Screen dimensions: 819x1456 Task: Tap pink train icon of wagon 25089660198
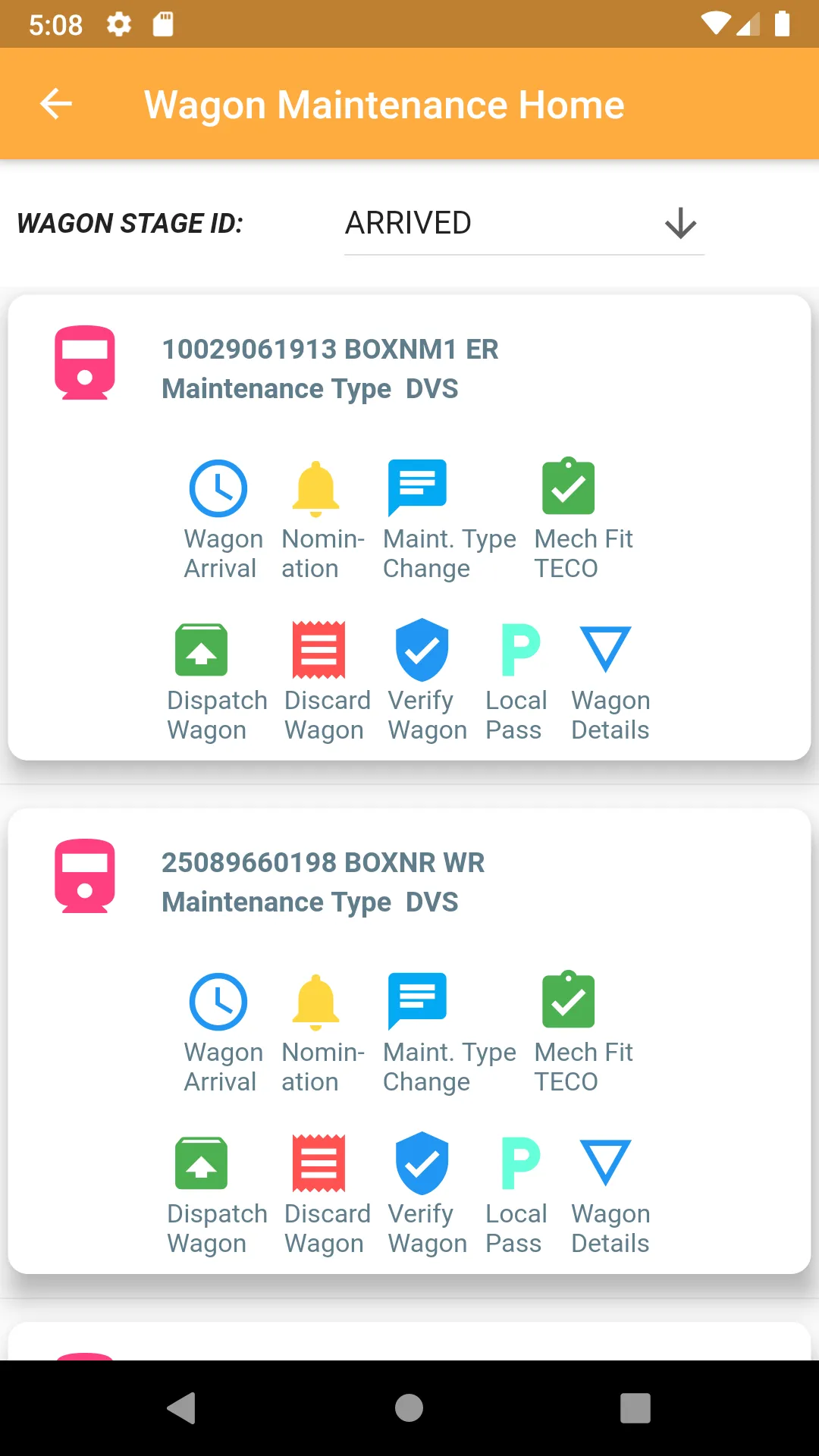coord(85,876)
